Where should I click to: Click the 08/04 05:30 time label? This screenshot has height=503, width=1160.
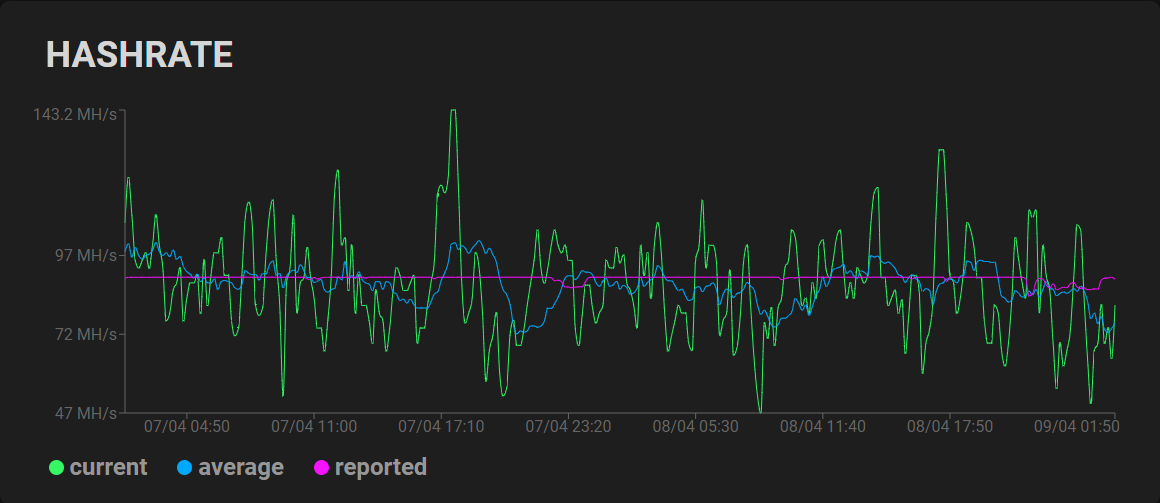[x=695, y=427]
